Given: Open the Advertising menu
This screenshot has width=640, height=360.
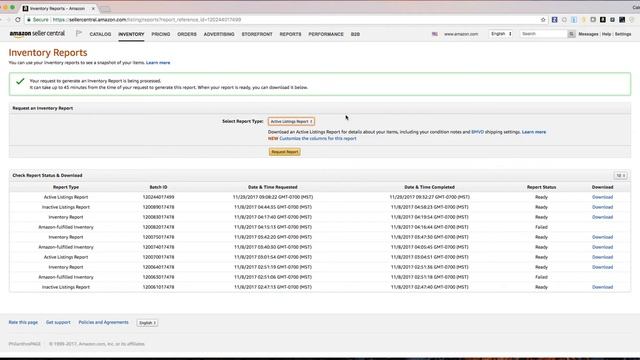Looking at the screenshot, I should click(x=219, y=34).
